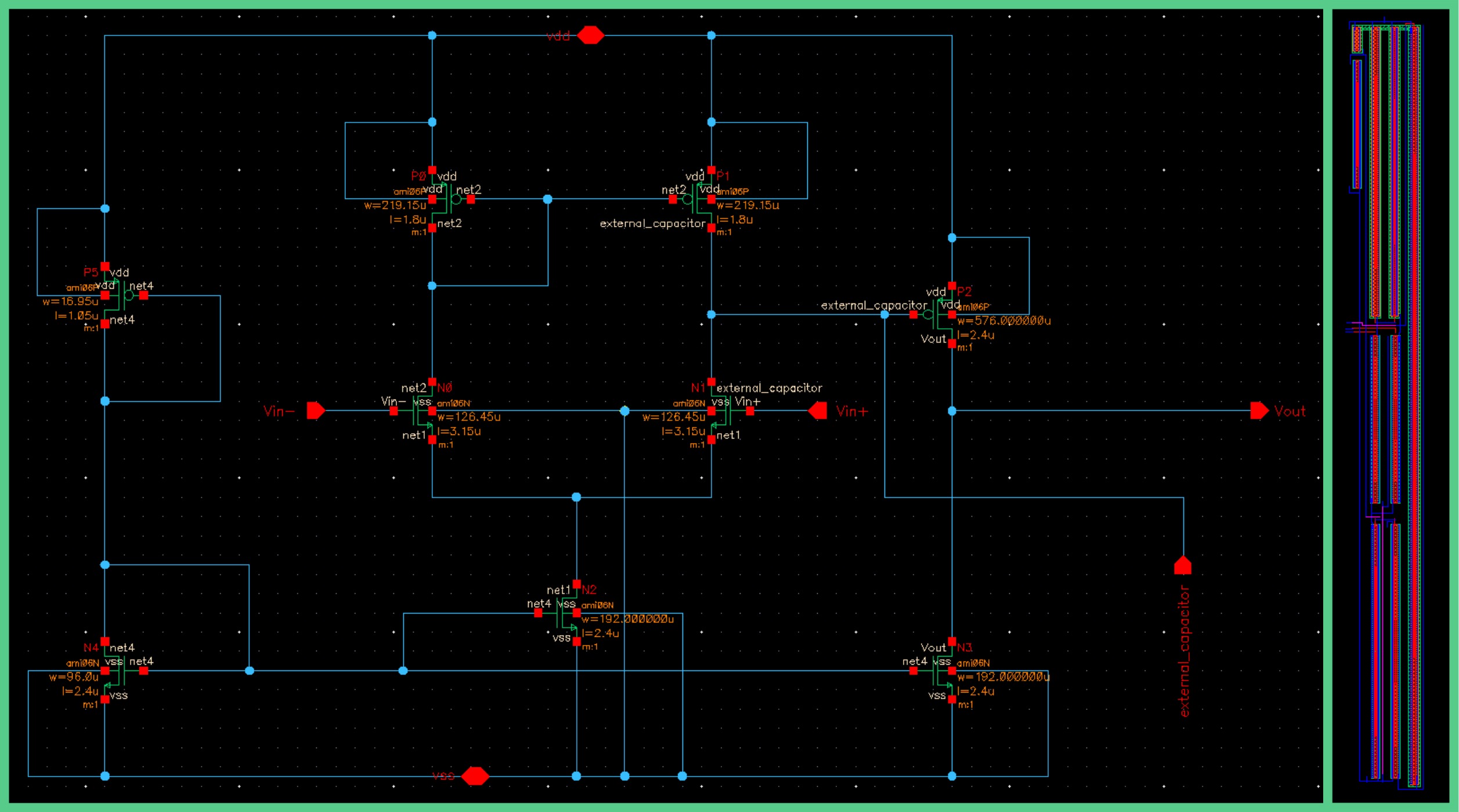Select PMOS transistor P2 symbol

pos(934,315)
